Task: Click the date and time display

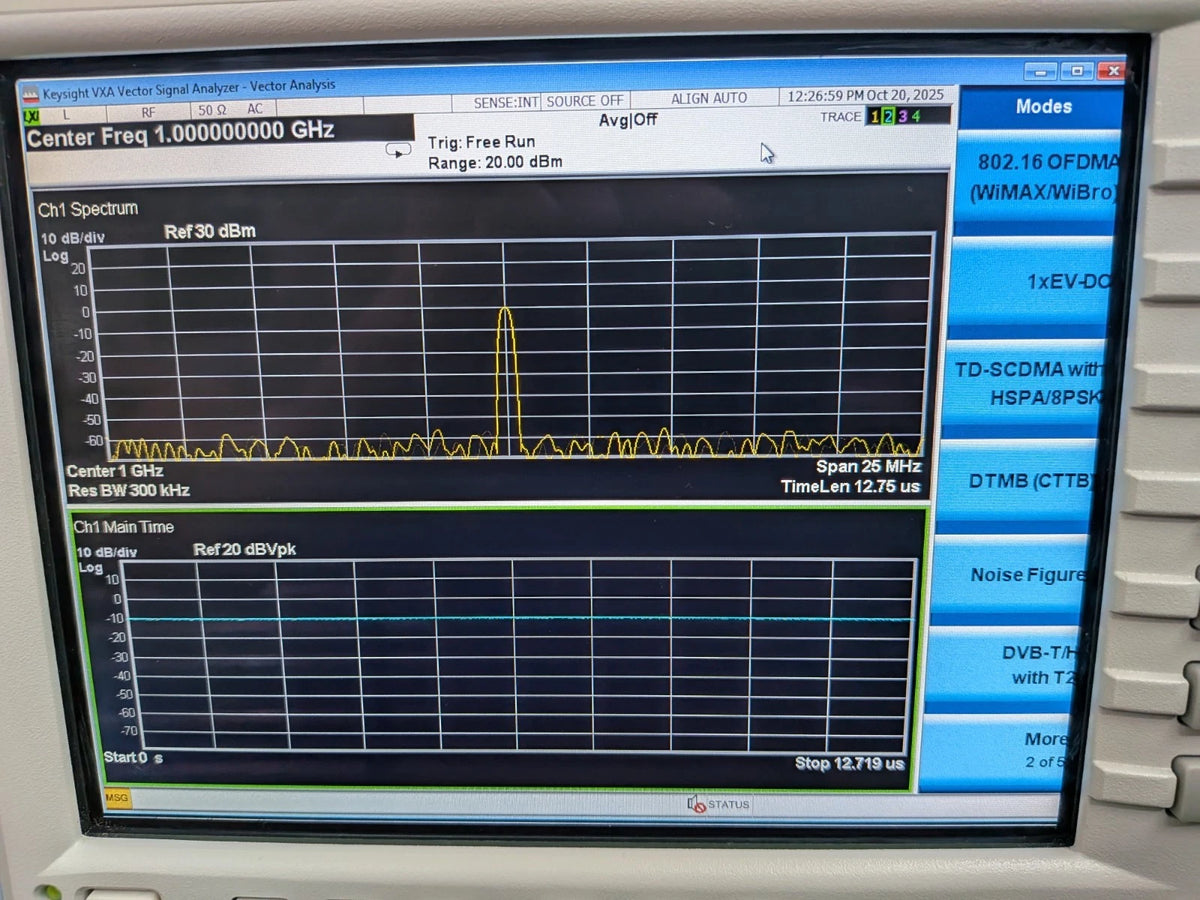Action: (866, 96)
